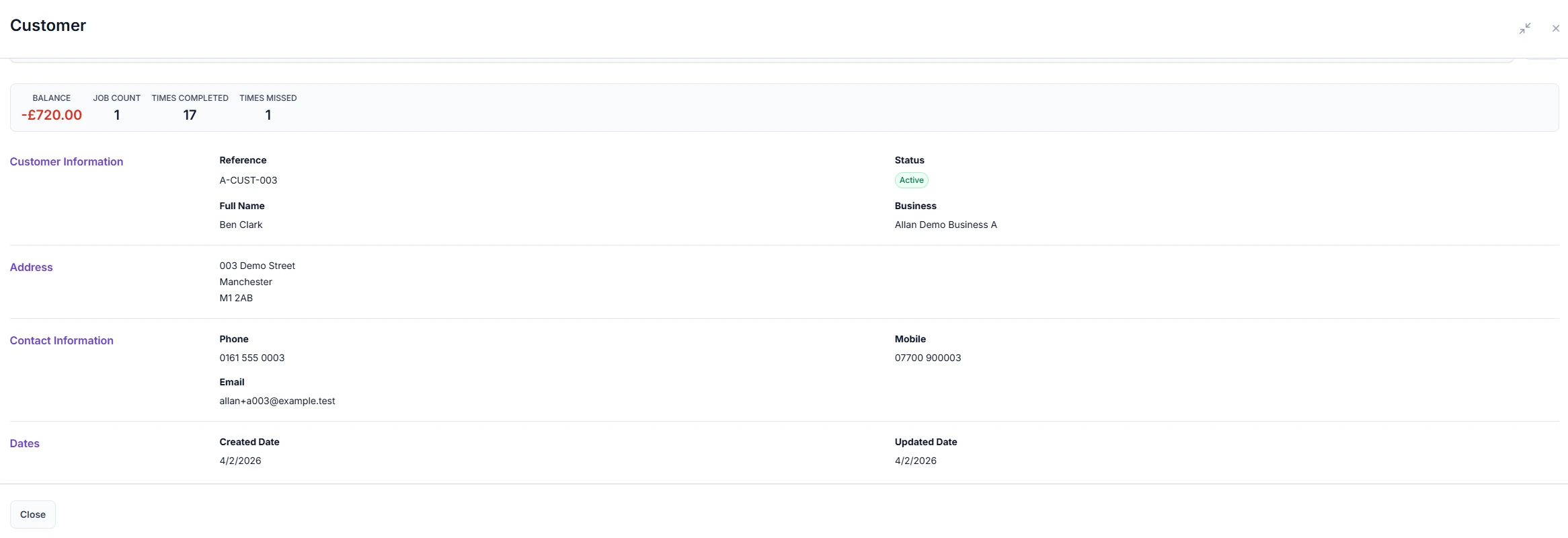Image resolution: width=1568 pixels, height=538 pixels.
Task: Click the Active status badge
Action: [911, 180]
